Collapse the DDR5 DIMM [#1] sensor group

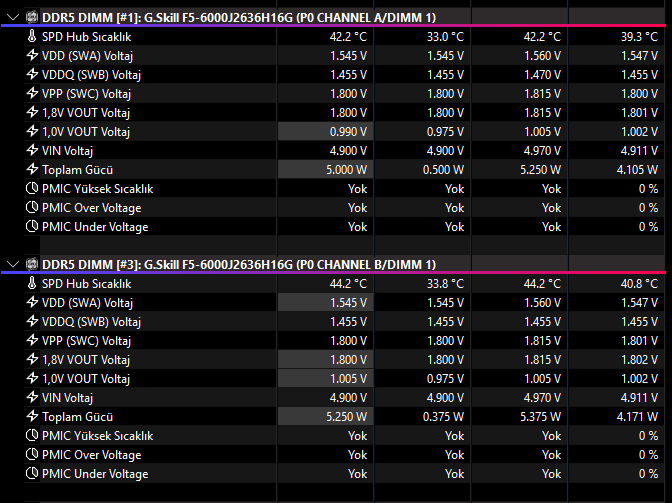pyautogui.click(x=13, y=18)
